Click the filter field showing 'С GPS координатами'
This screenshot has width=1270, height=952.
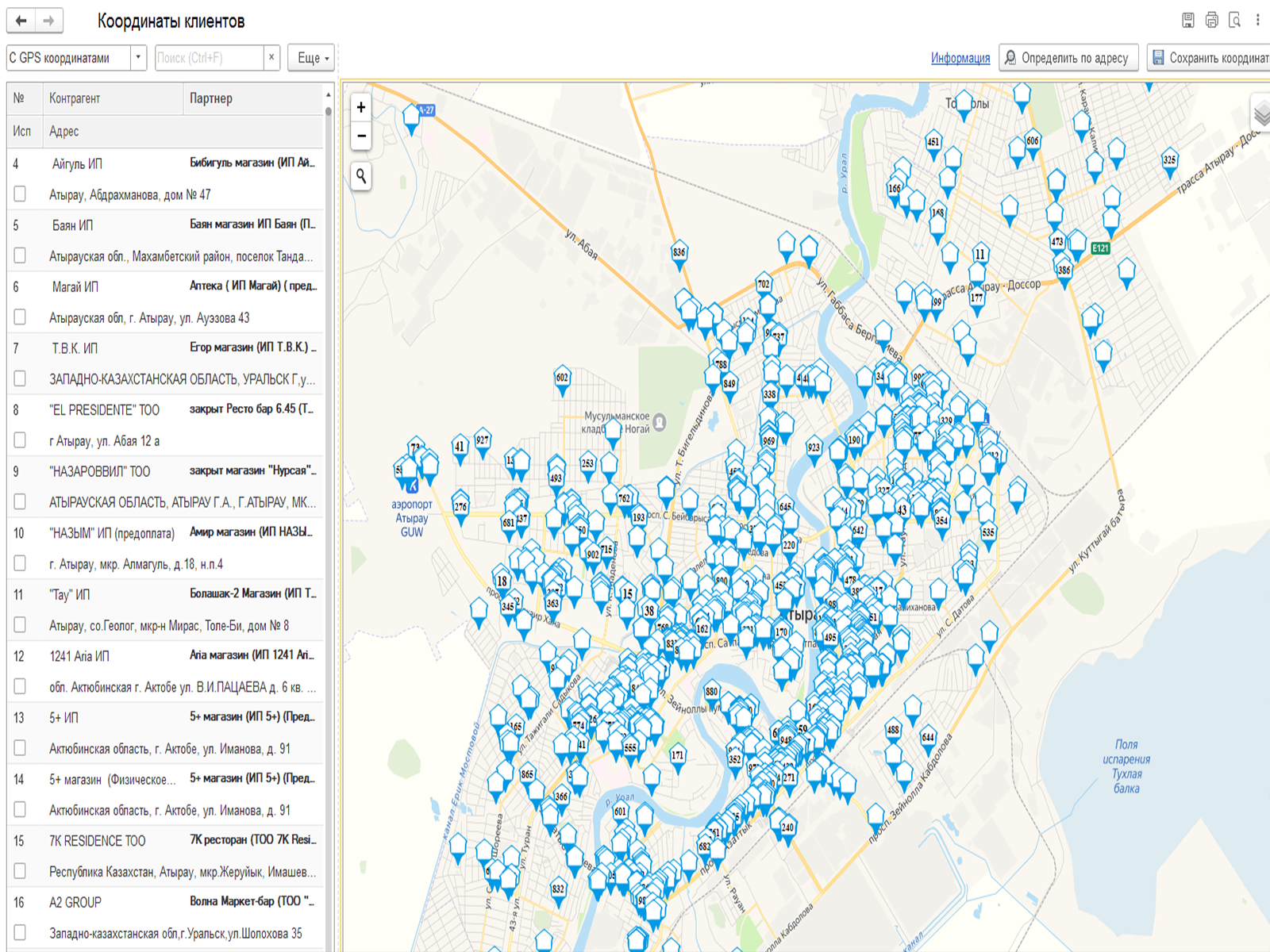[69, 57]
